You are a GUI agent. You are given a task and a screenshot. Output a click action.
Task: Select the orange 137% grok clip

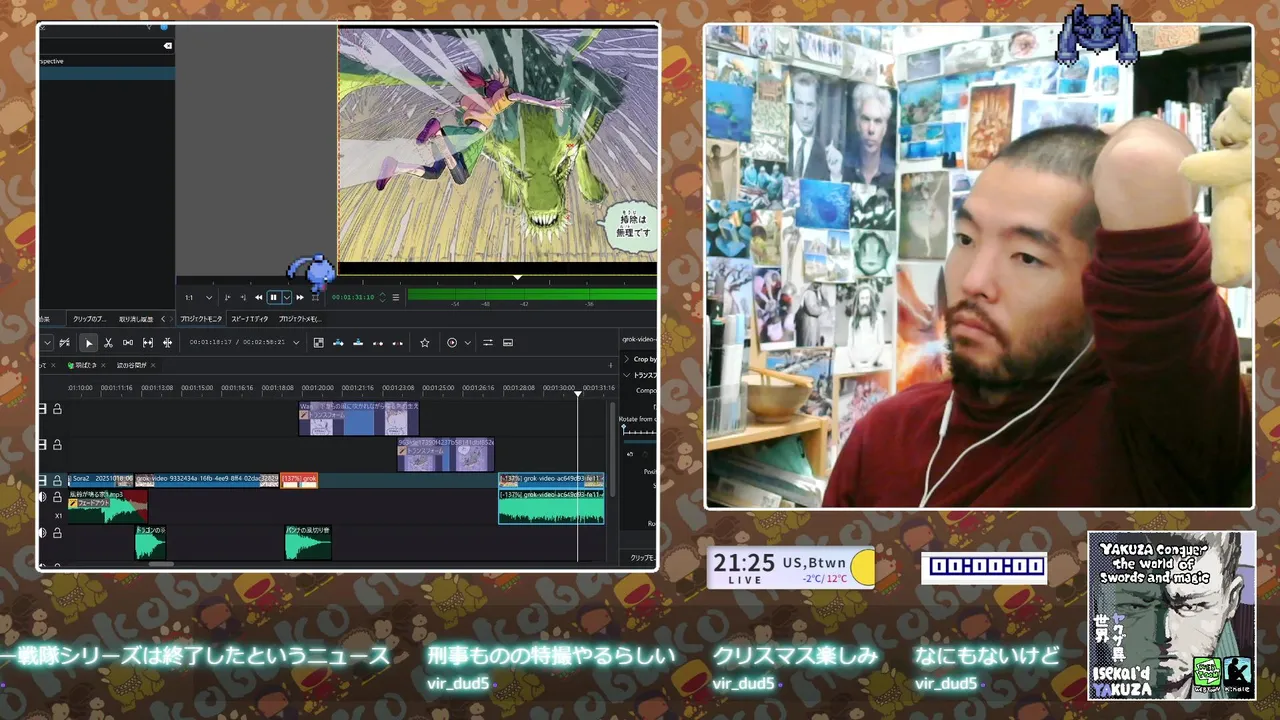click(x=299, y=480)
